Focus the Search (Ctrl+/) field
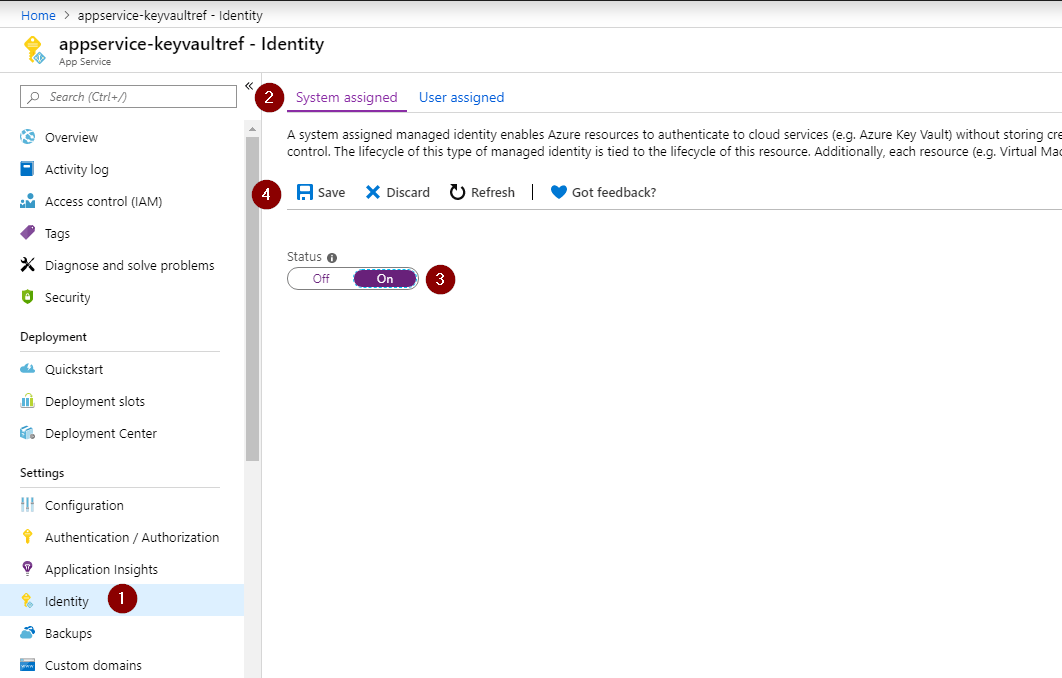 coord(128,97)
